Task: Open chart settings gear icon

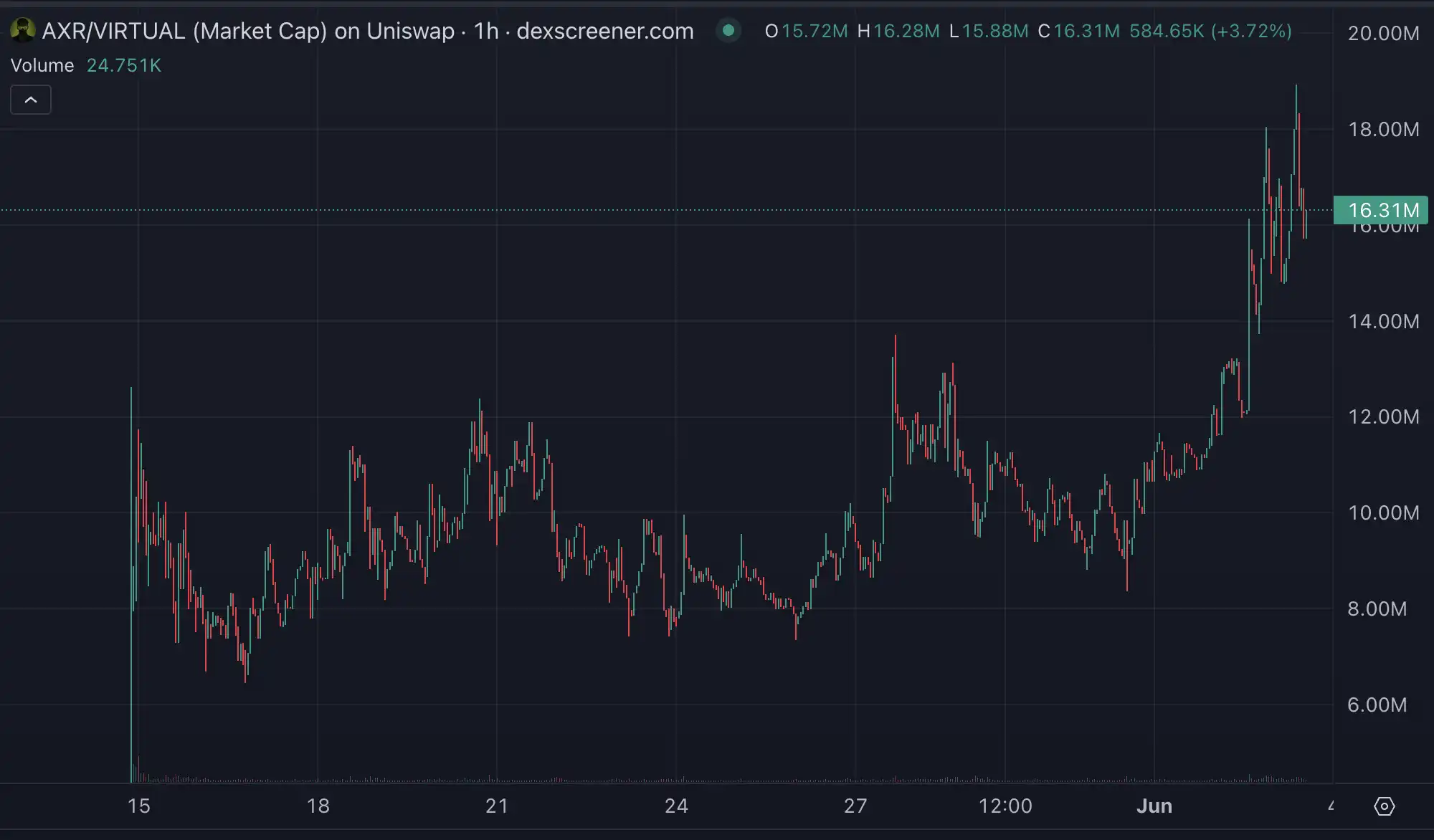Action: (1384, 806)
